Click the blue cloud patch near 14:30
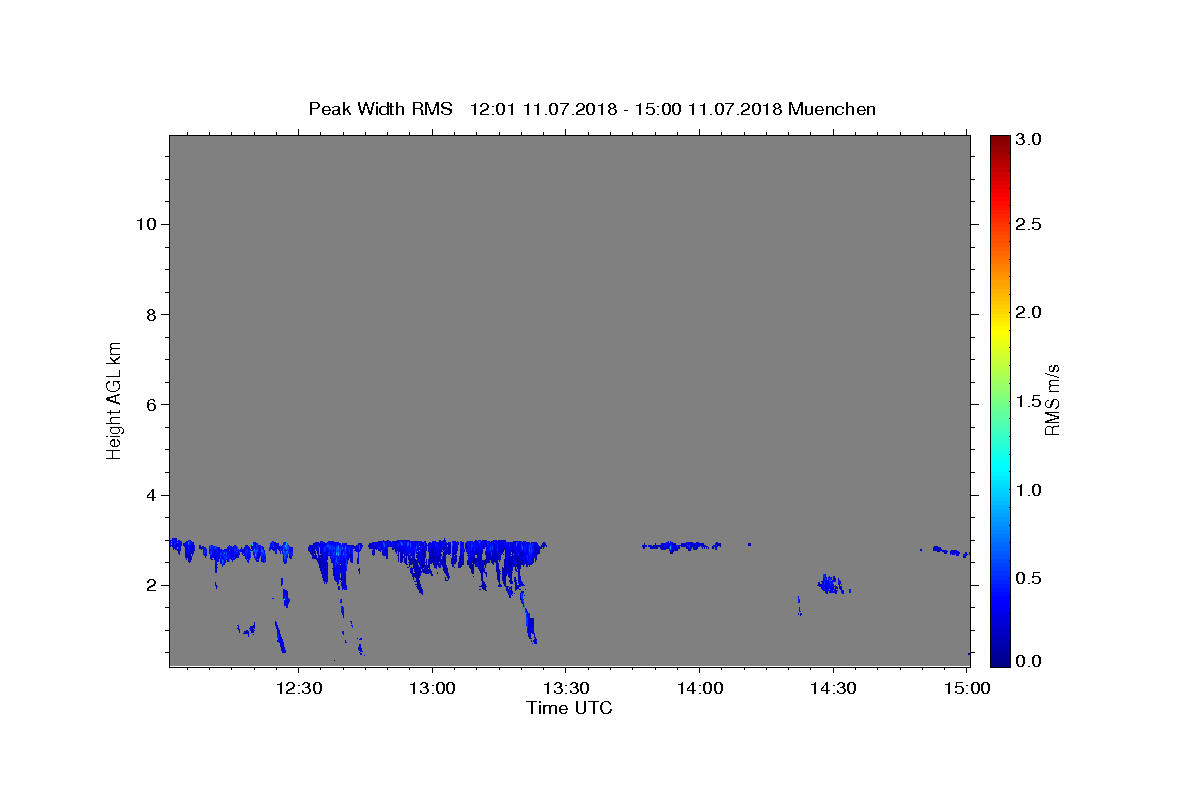This screenshot has width=1200, height=800. (x=831, y=584)
